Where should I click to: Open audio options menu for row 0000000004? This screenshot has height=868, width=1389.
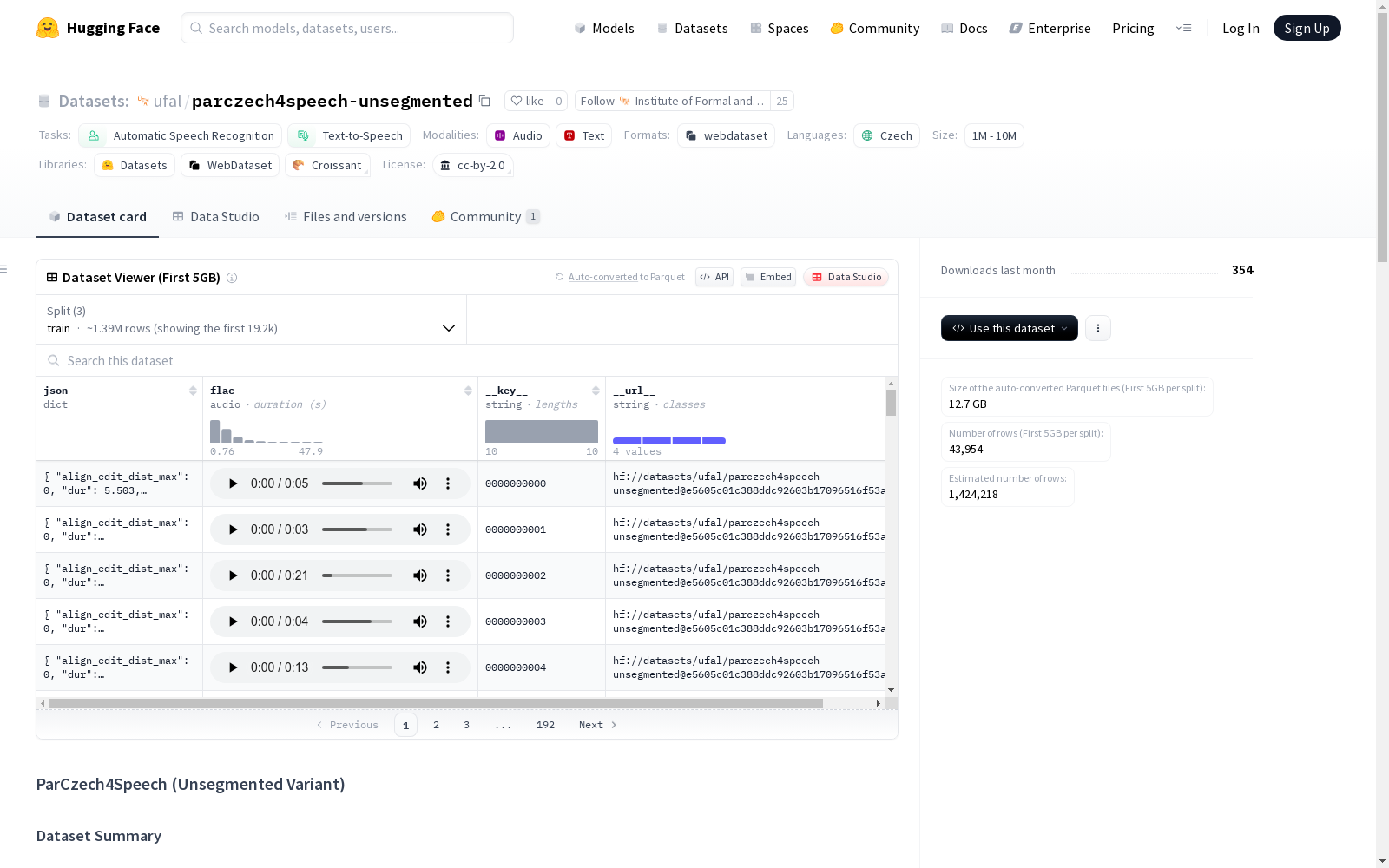[x=448, y=667]
